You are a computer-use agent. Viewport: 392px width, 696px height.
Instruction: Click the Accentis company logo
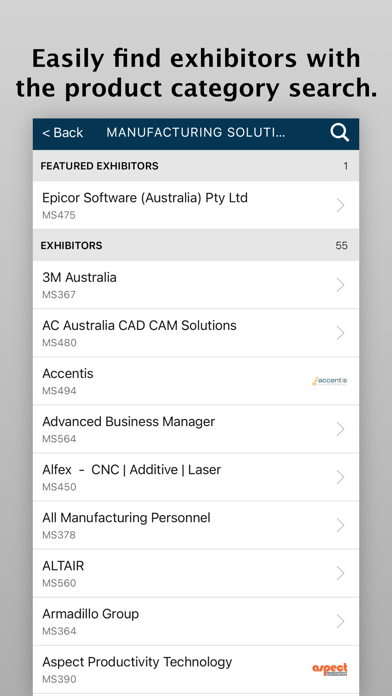click(329, 381)
